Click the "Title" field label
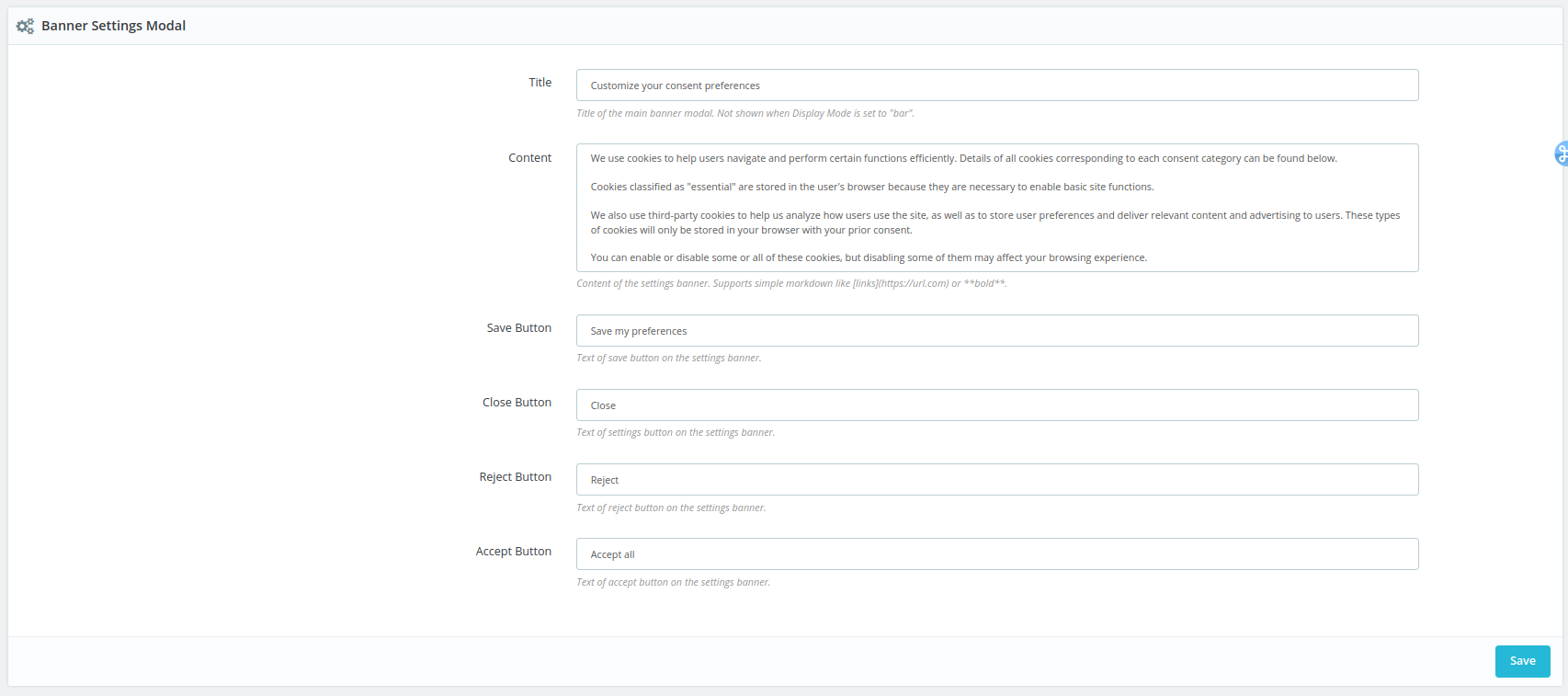The width and height of the screenshot is (1568, 696). tap(540, 83)
